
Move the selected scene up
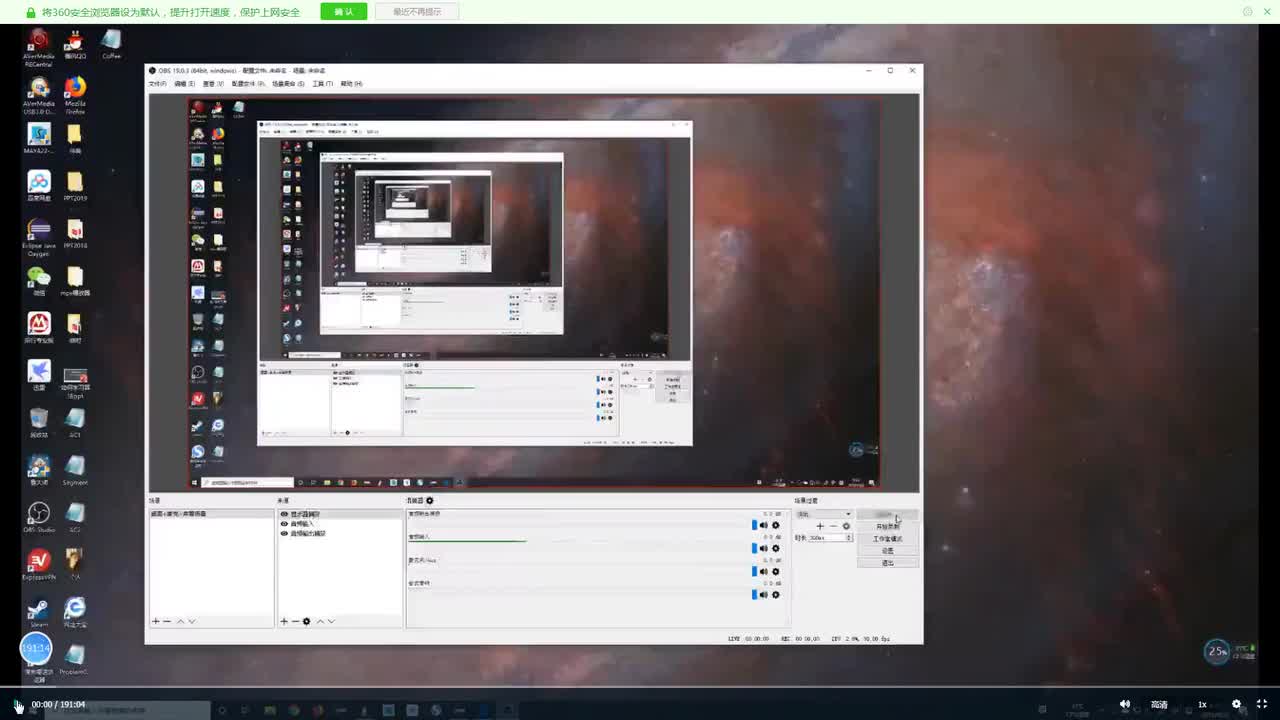pyautogui.click(x=181, y=621)
